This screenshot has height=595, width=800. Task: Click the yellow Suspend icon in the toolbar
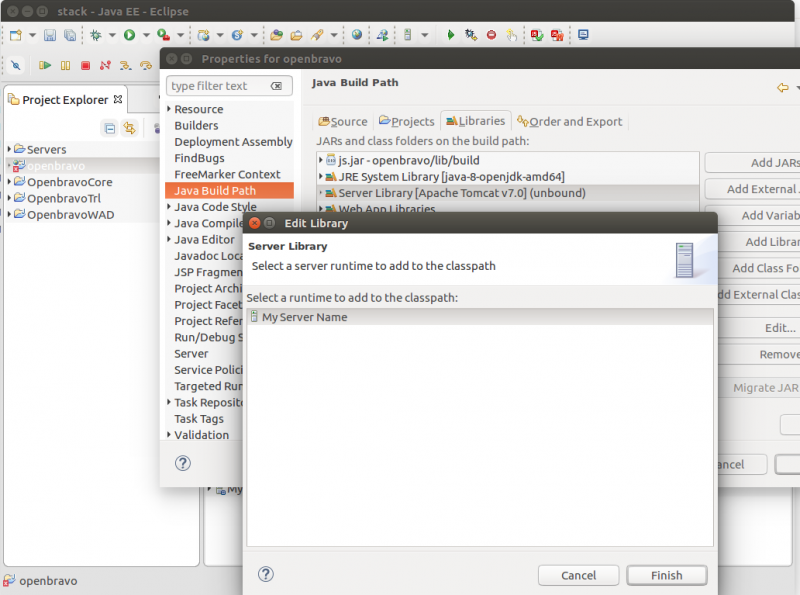click(x=65, y=66)
